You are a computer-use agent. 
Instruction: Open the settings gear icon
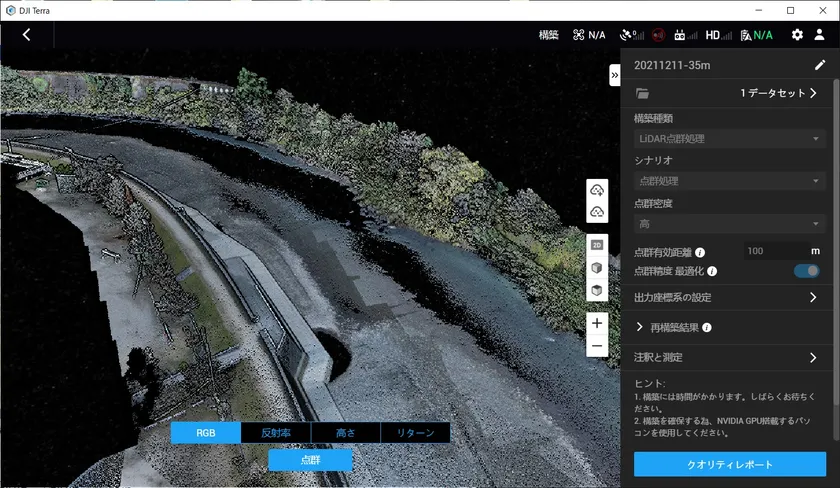[x=797, y=34]
